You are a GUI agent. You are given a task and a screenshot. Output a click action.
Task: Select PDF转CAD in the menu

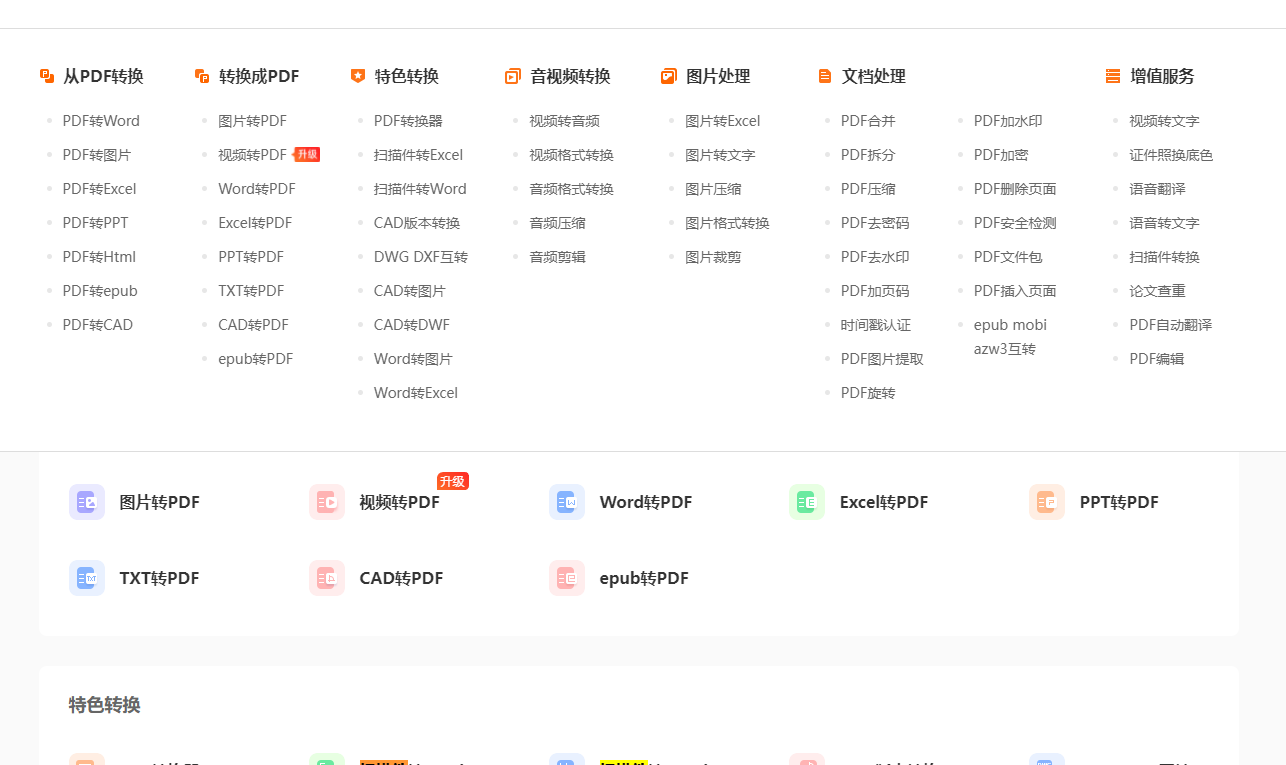[x=98, y=325]
